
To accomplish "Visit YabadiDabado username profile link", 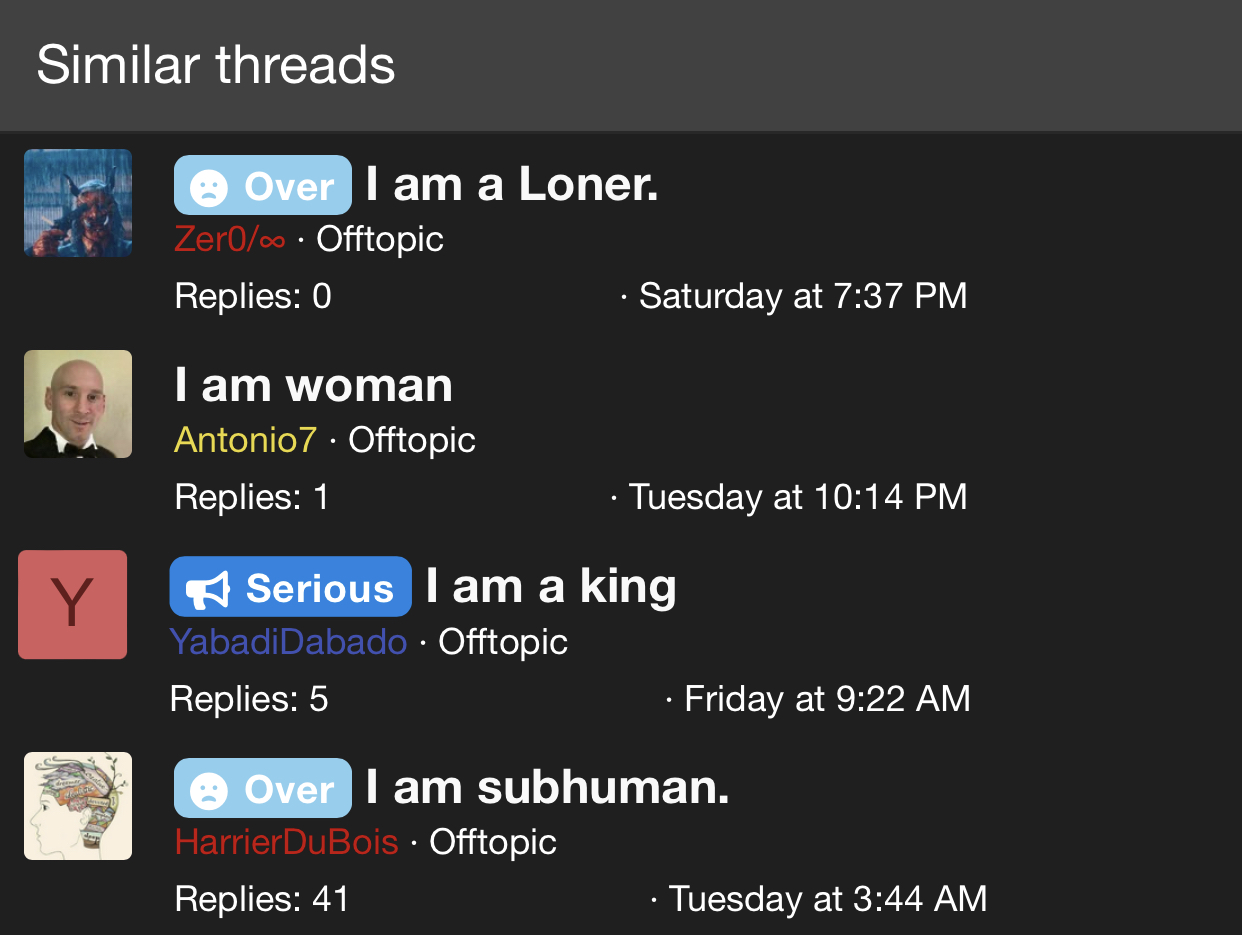I will (288, 641).
